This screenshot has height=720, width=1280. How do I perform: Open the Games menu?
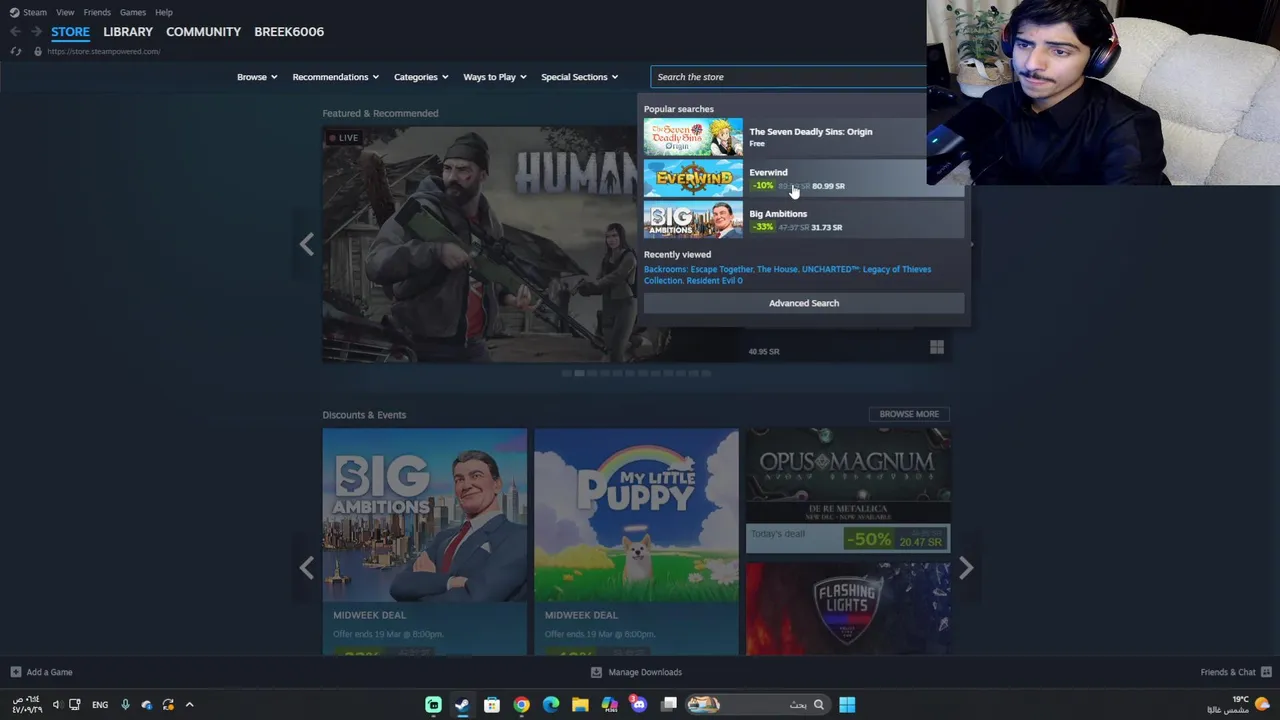tap(133, 12)
